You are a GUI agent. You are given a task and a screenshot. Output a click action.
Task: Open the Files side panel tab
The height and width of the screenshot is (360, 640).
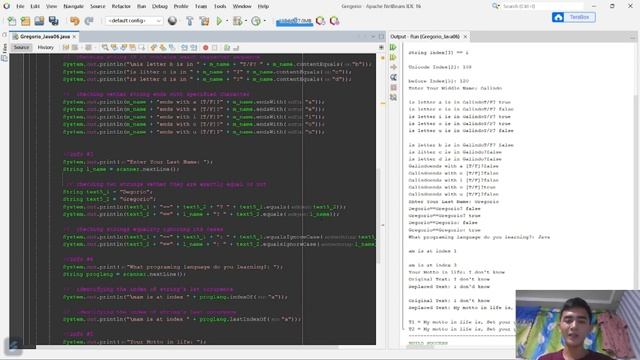pyautogui.click(x=4, y=52)
